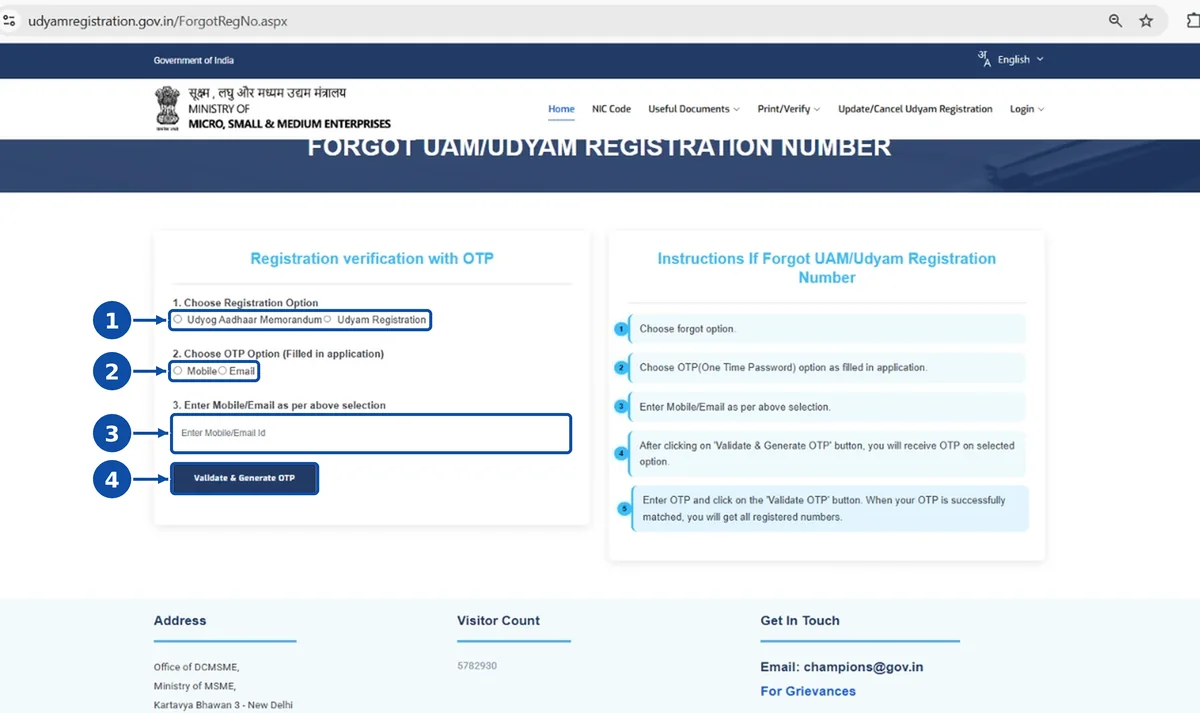This screenshot has height=713, width=1200.
Task: Click the Ministry of Micro, Small & Medium Enterprises title
Action: pyautogui.click(x=289, y=108)
